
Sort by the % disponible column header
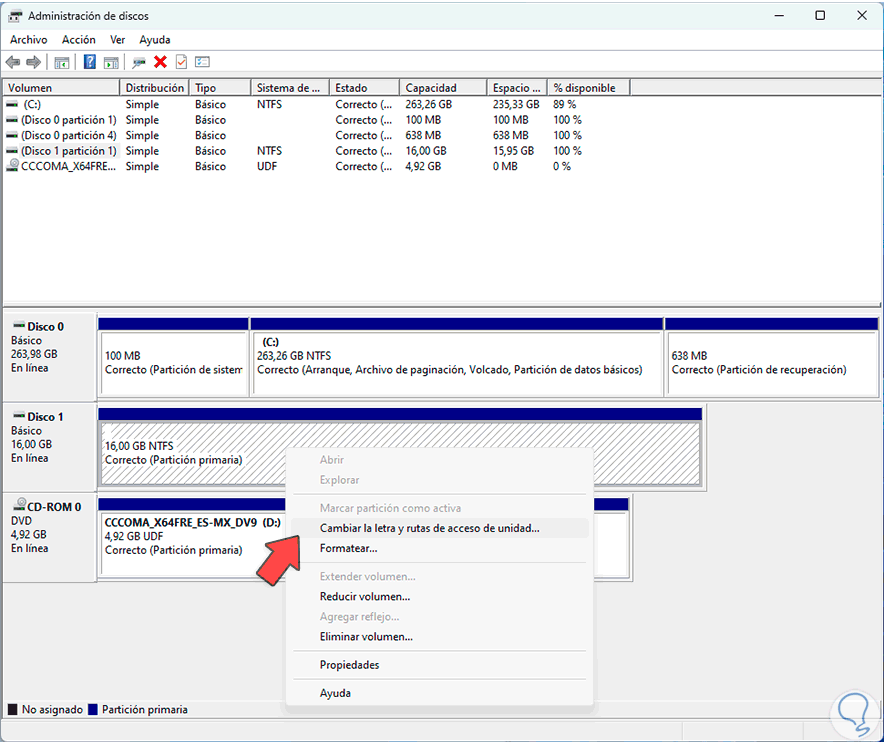589,88
